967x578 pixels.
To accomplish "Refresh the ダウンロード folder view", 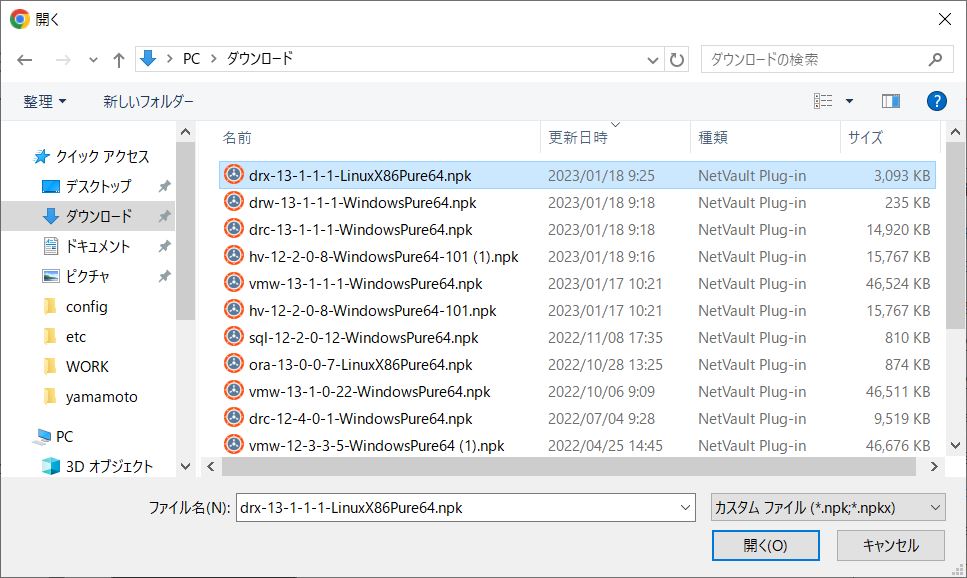I will 677,60.
